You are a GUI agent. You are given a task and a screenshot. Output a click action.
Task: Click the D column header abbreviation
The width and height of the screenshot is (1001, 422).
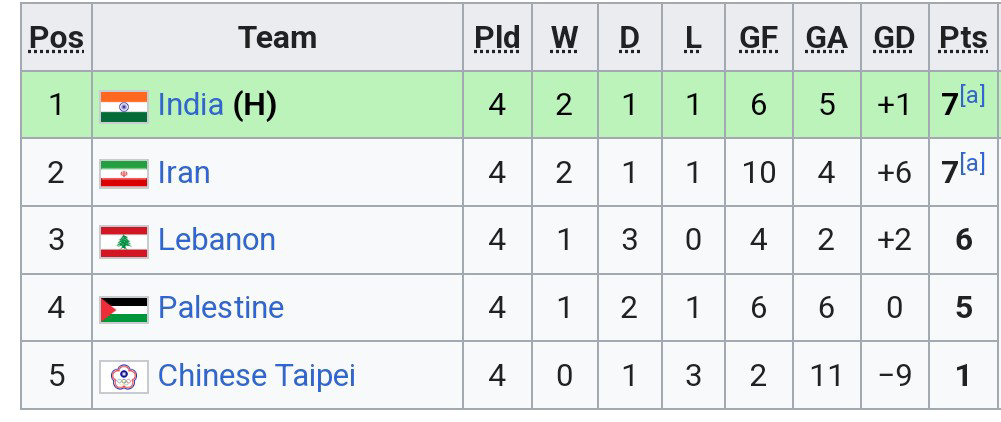pos(629,38)
